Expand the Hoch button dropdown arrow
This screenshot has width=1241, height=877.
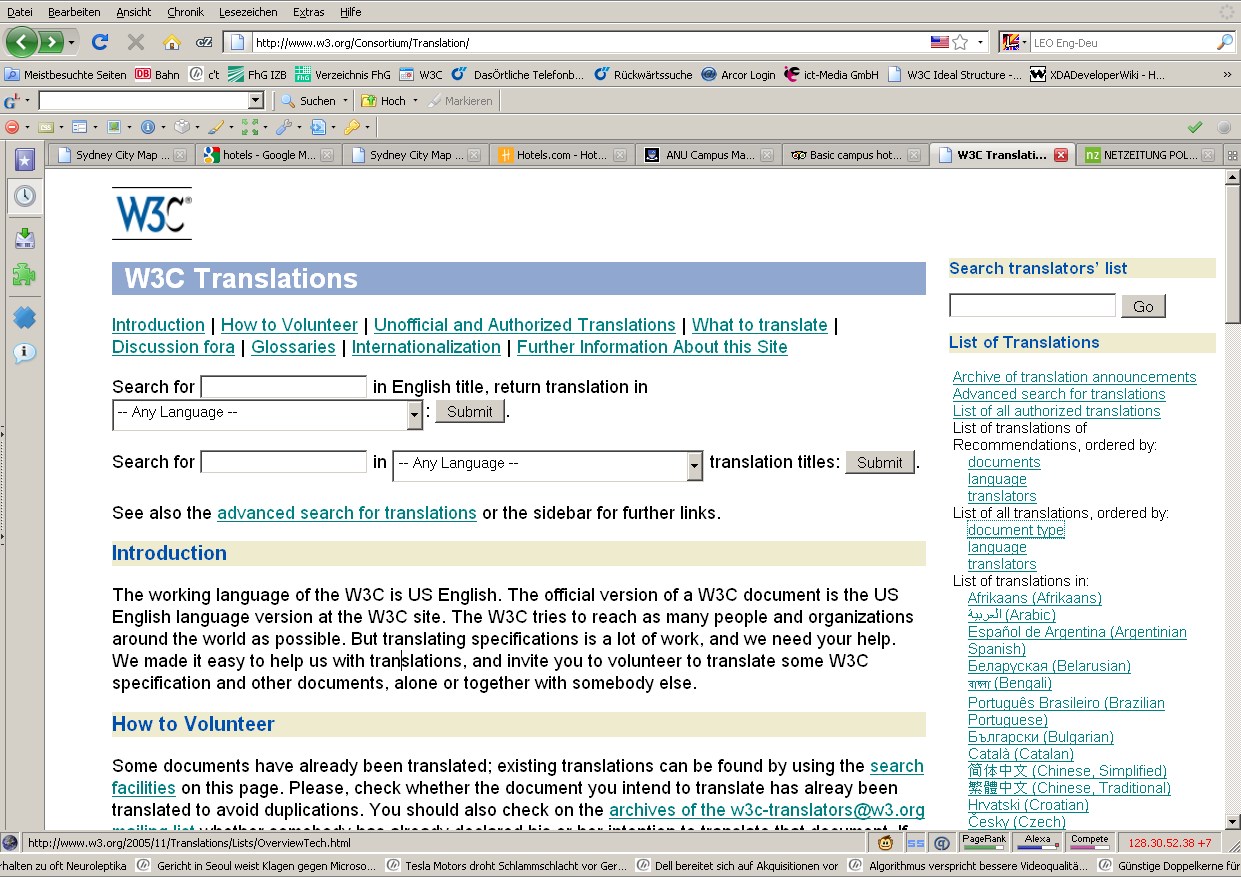click(415, 101)
